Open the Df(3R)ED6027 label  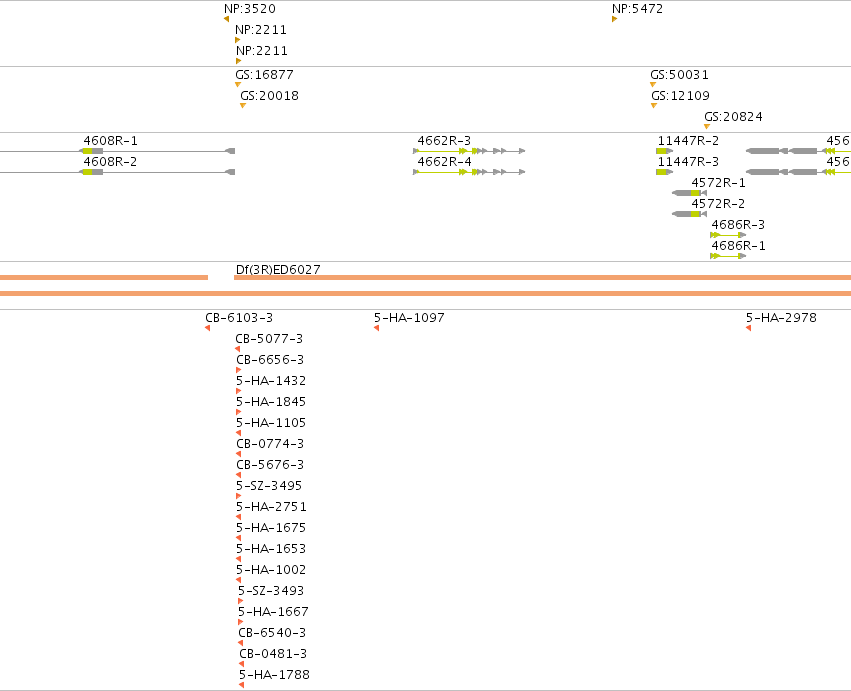point(278,270)
